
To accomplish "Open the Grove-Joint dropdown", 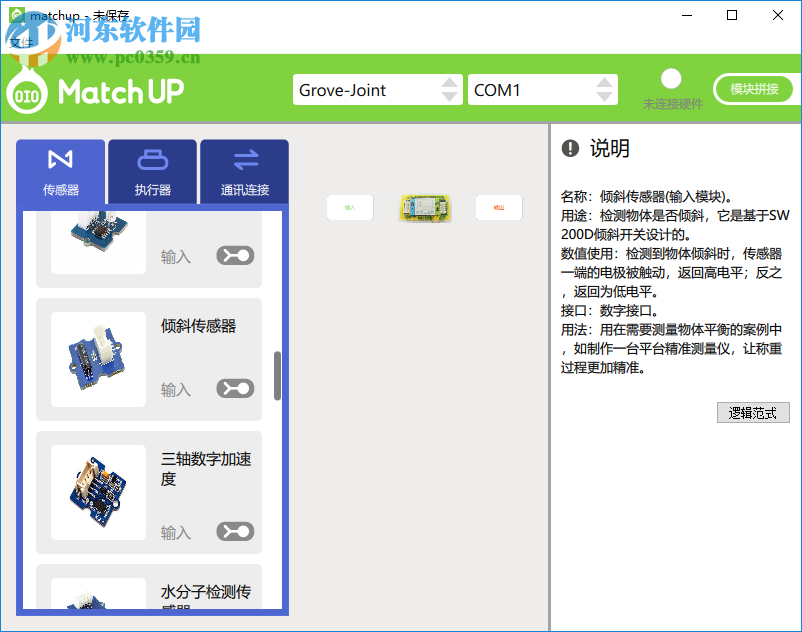I will pos(378,89).
